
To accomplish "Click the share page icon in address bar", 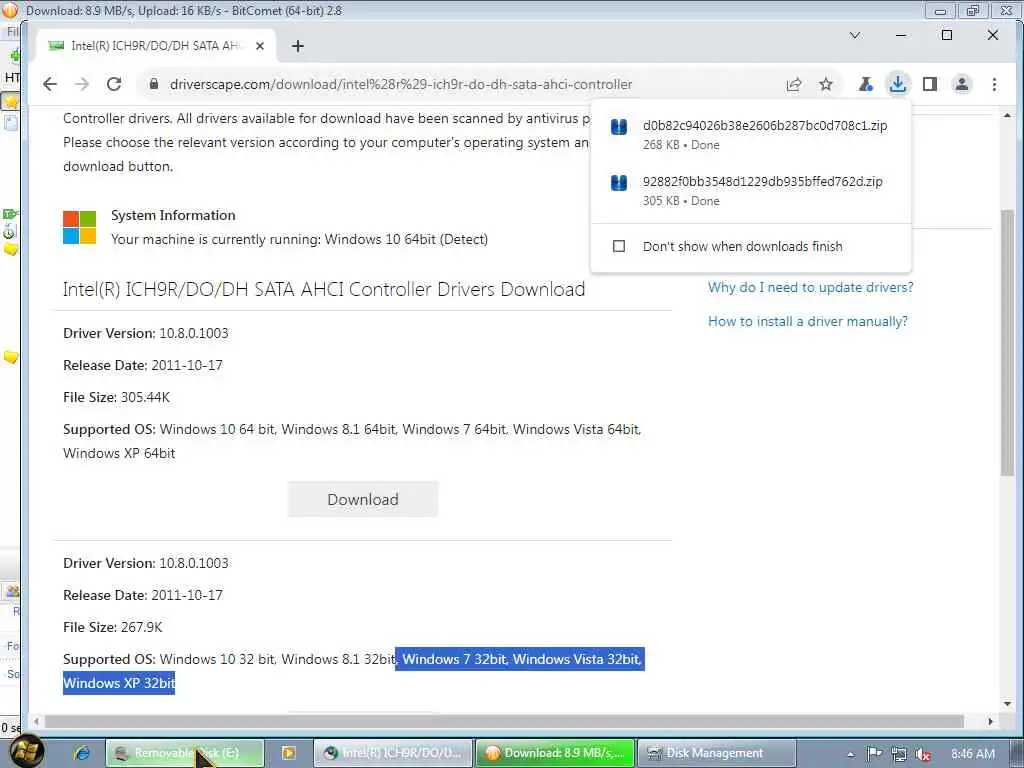I will coord(793,84).
